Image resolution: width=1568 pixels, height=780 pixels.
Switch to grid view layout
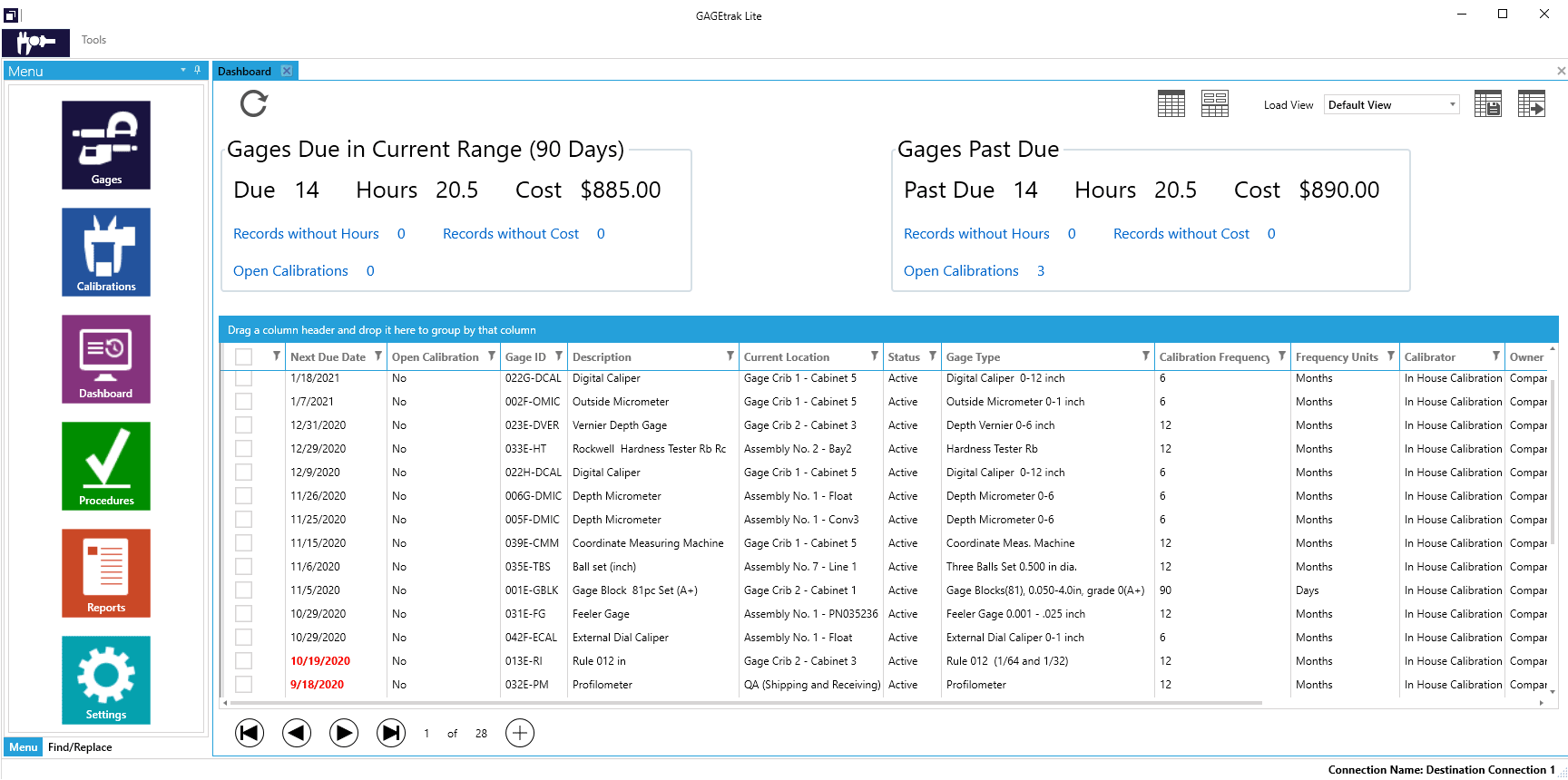(1171, 104)
